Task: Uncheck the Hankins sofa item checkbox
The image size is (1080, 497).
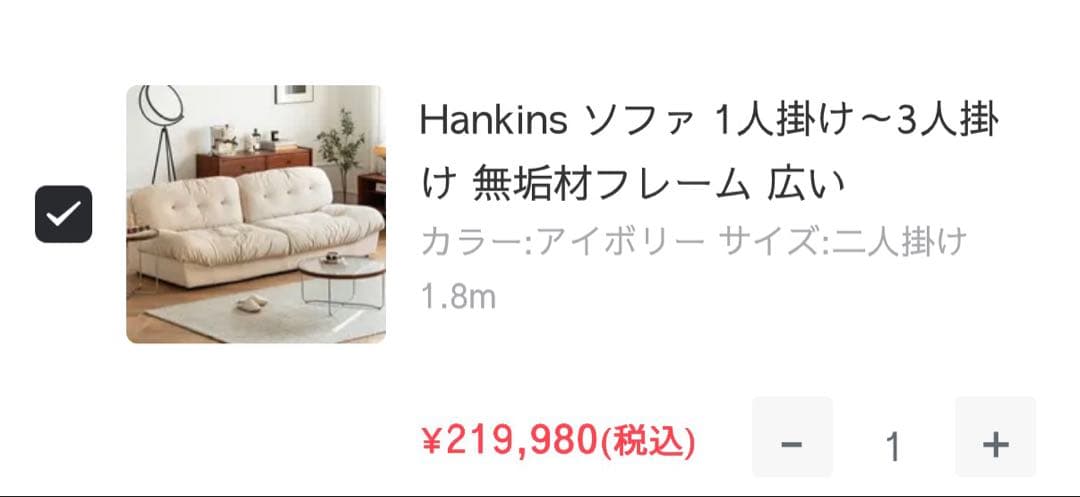Action: pyautogui.click(x=63, y=214)
